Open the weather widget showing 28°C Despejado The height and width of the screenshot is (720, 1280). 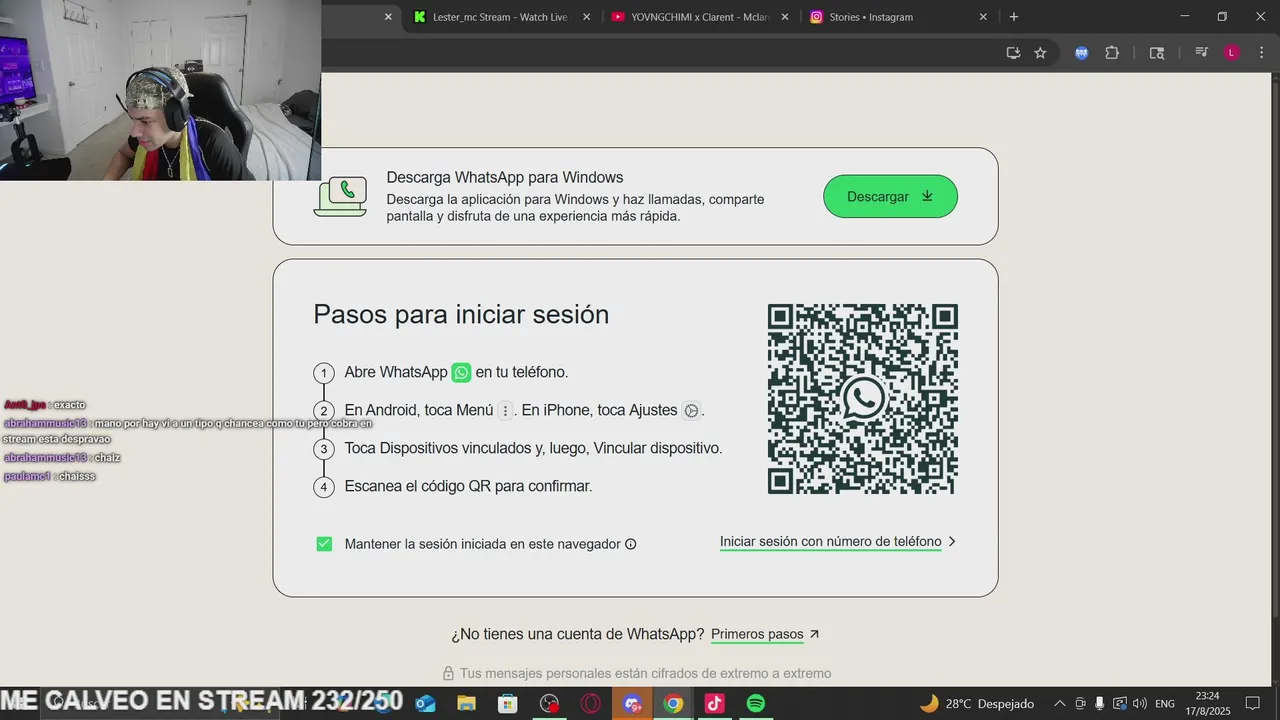click(x=977, y=704)
